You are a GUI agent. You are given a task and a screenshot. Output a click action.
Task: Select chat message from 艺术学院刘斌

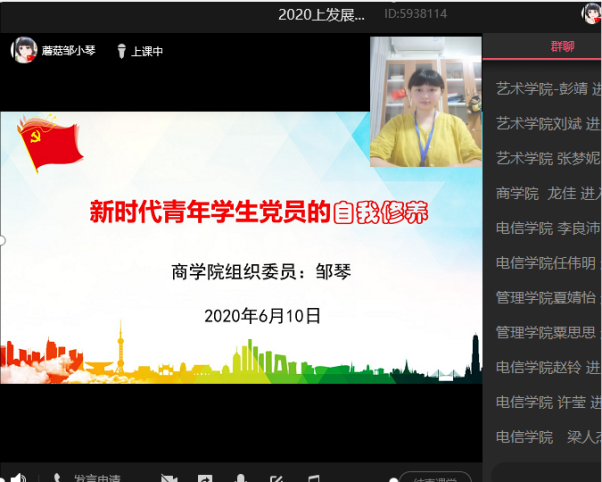549,124
